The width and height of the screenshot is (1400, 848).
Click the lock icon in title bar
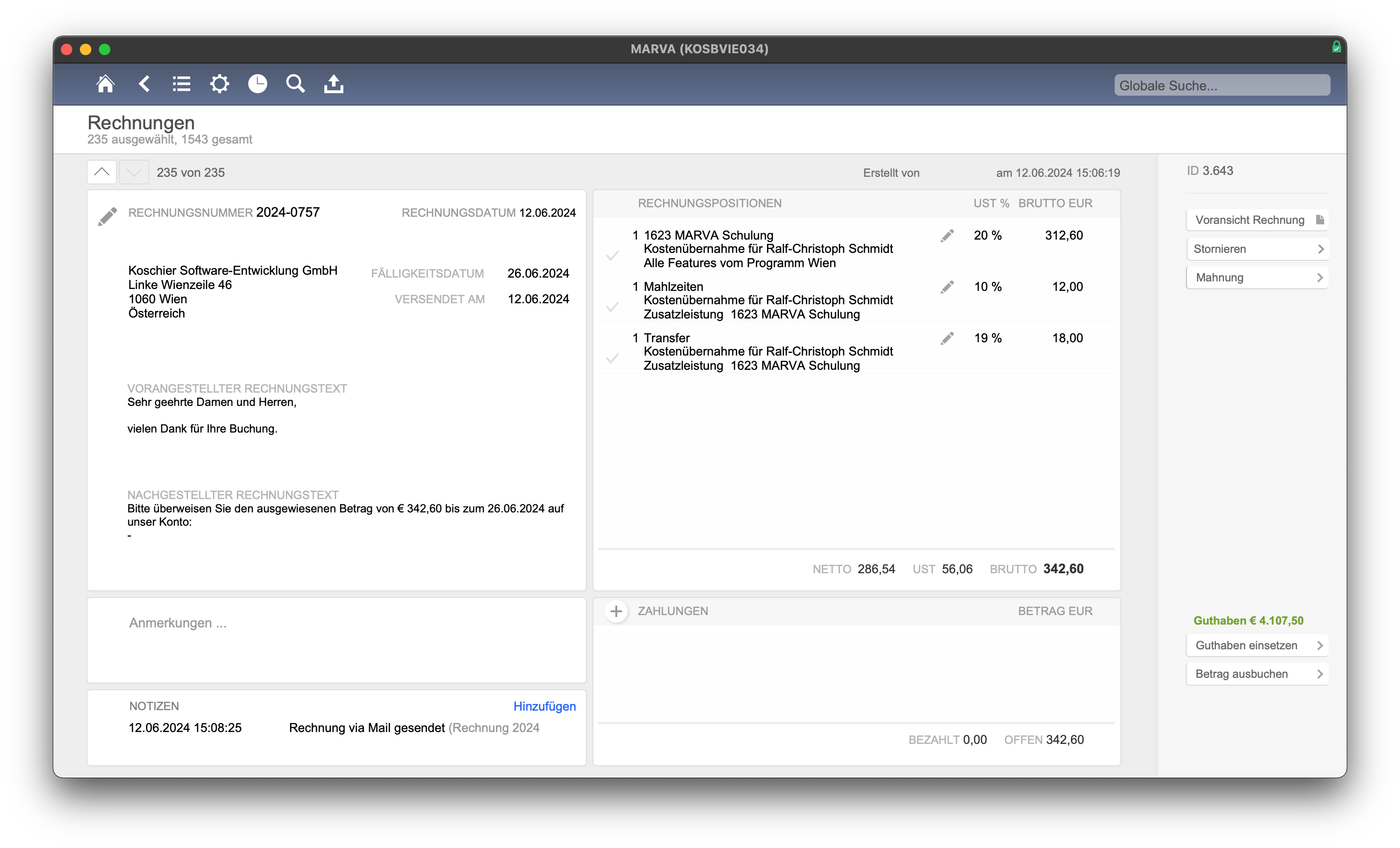[x=1336, y=48]
